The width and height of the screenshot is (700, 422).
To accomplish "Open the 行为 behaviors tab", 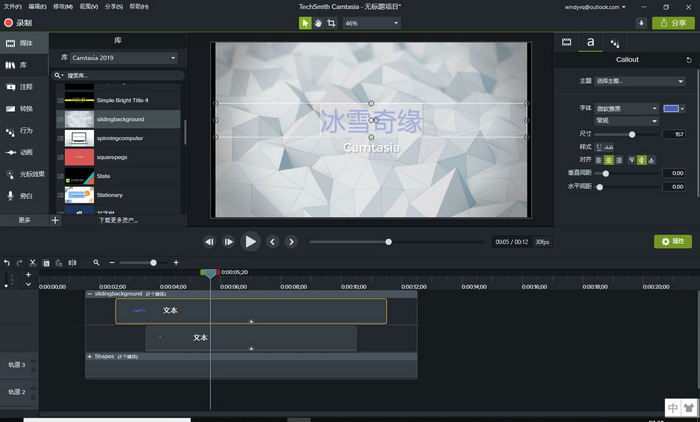I will coord(24,131).
